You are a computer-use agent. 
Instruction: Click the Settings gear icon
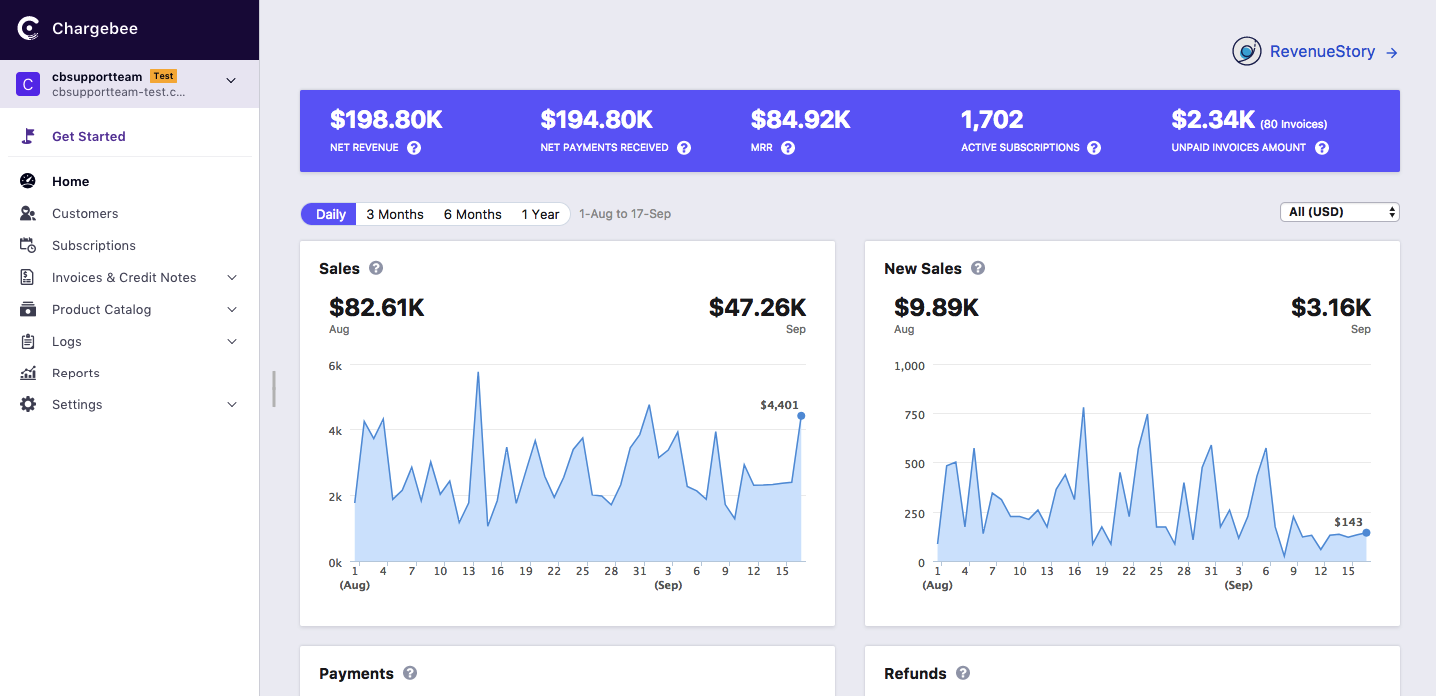(x=28, y=404)
